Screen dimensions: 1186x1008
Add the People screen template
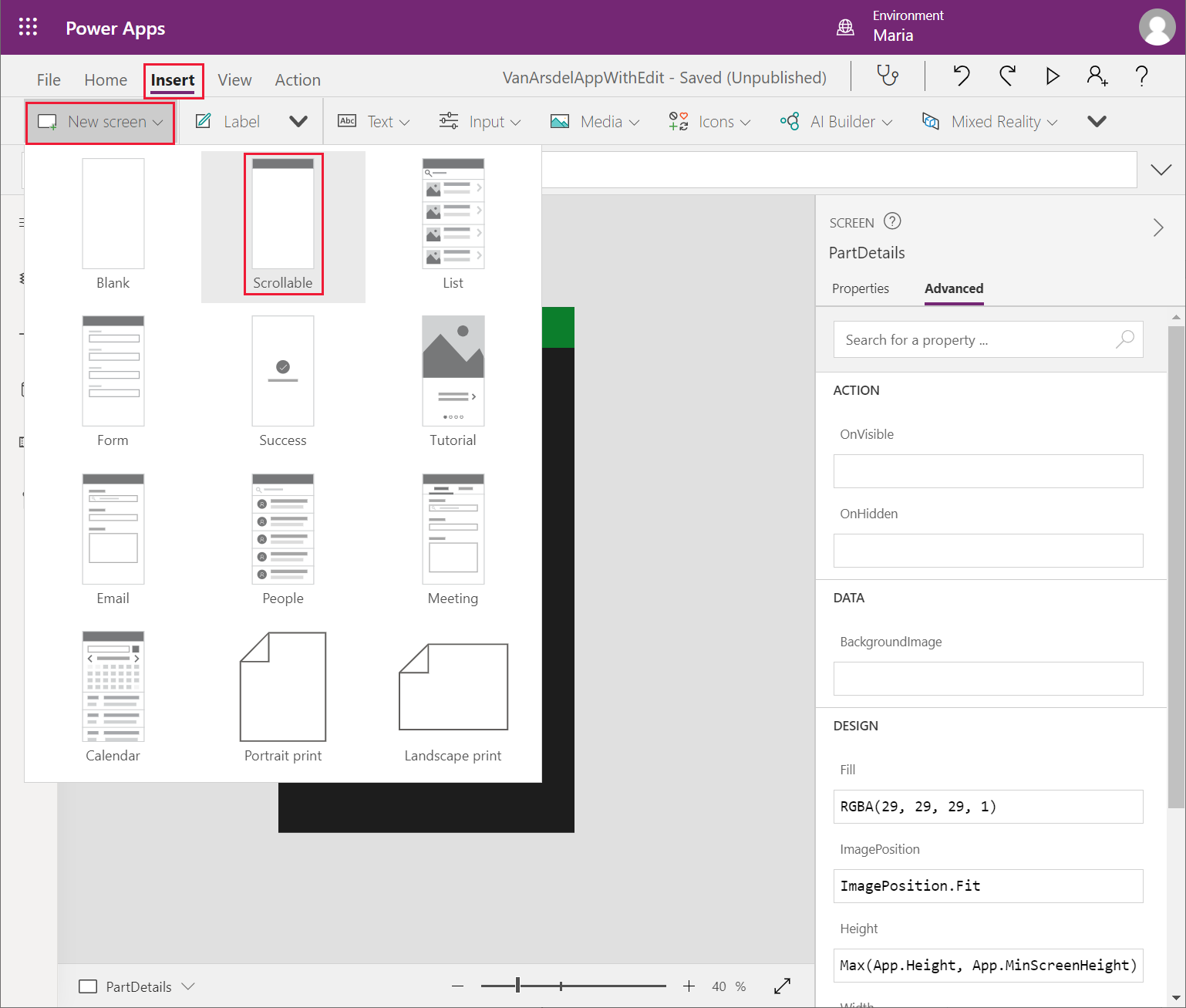tap(283, 540)
